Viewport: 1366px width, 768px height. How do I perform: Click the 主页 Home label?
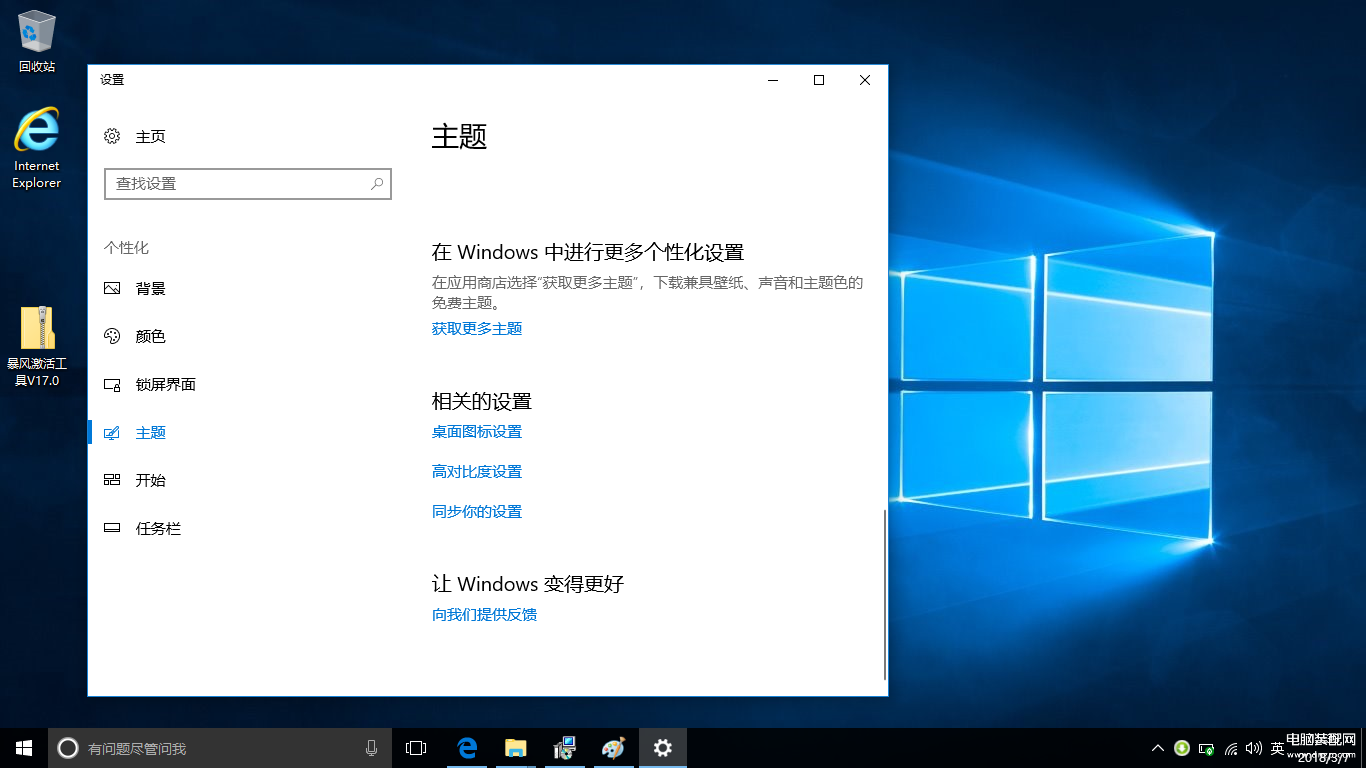tap(151, 137)
